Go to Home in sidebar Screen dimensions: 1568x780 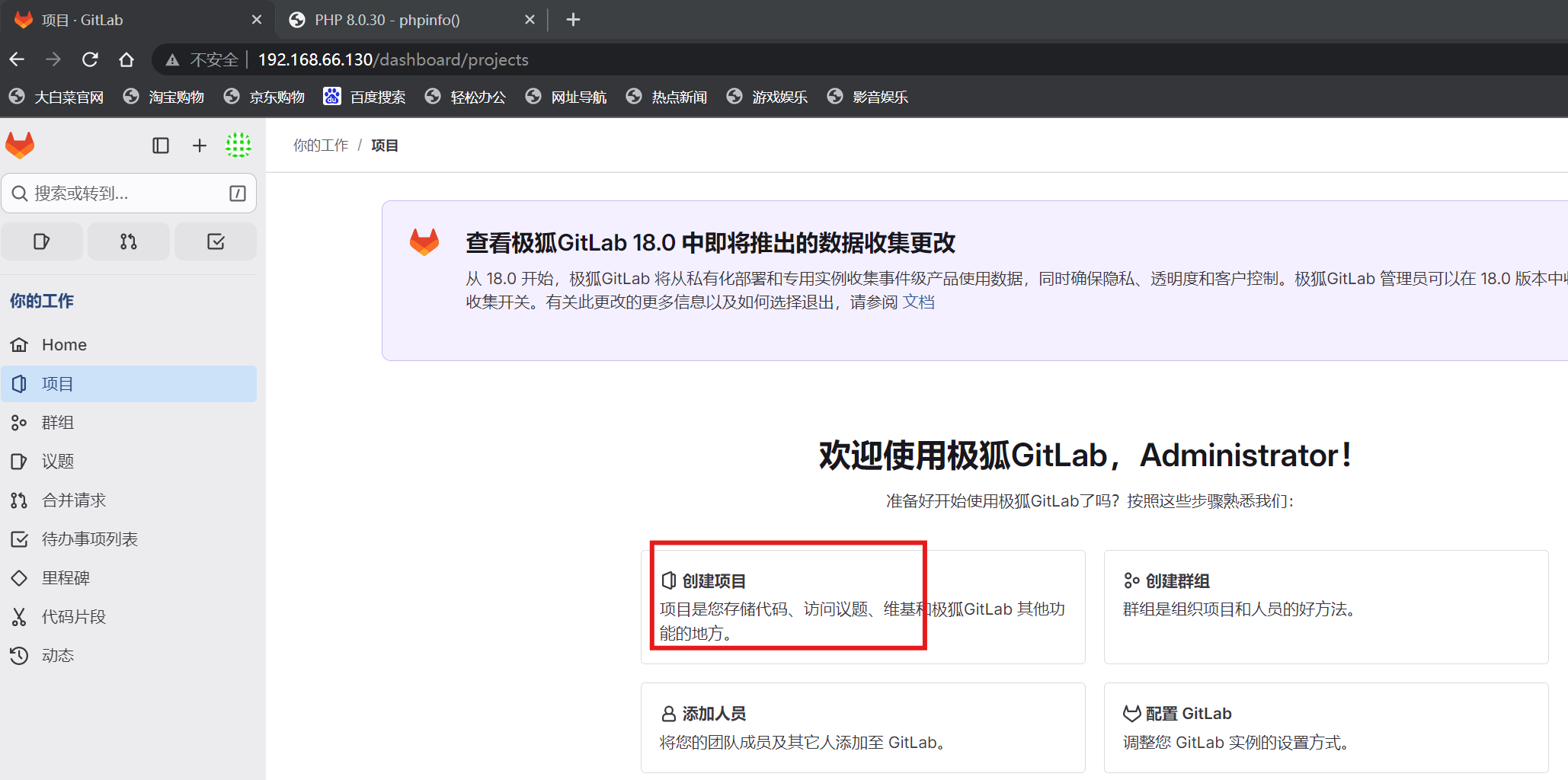129,345
